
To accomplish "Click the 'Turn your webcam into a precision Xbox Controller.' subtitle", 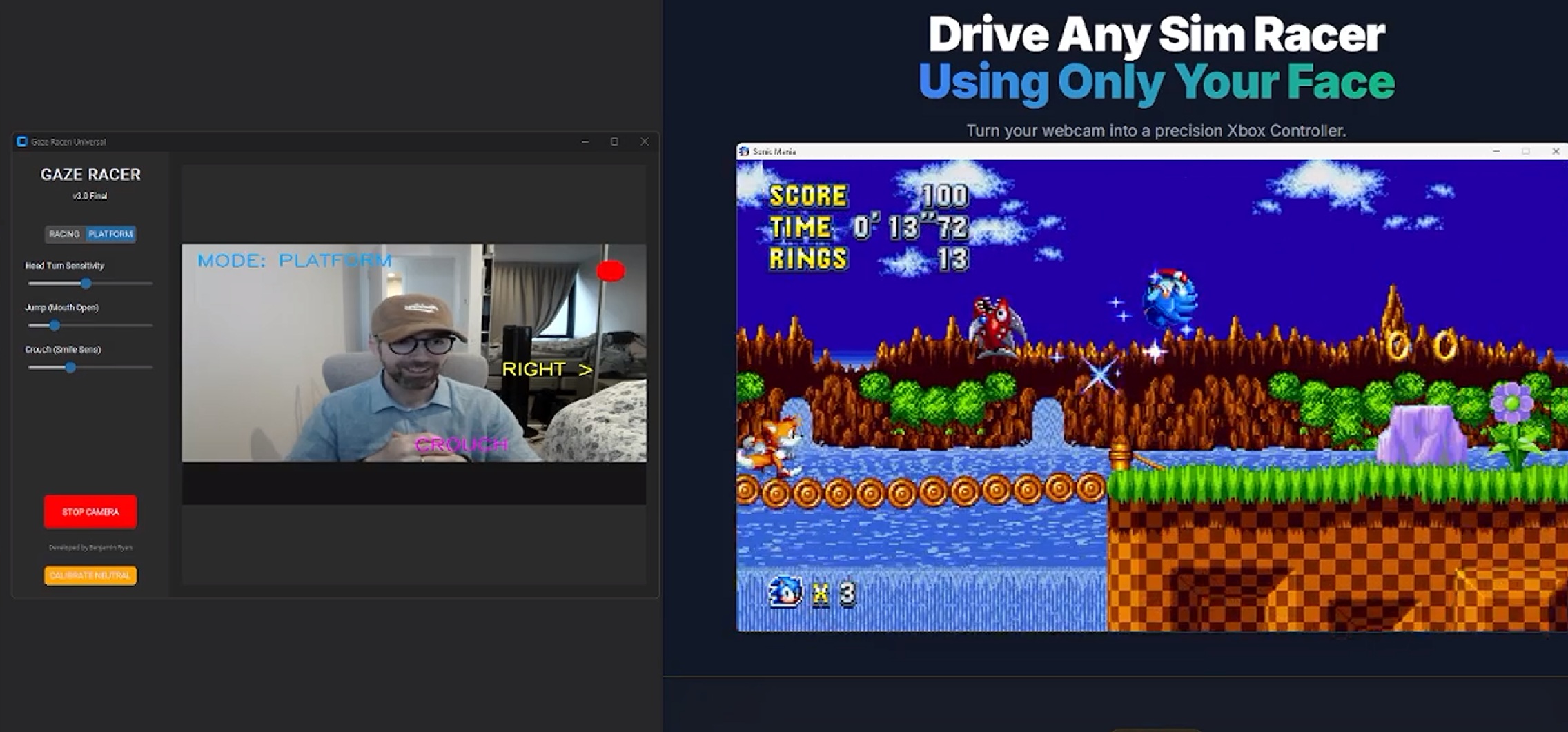I will tap(1157, 130).
